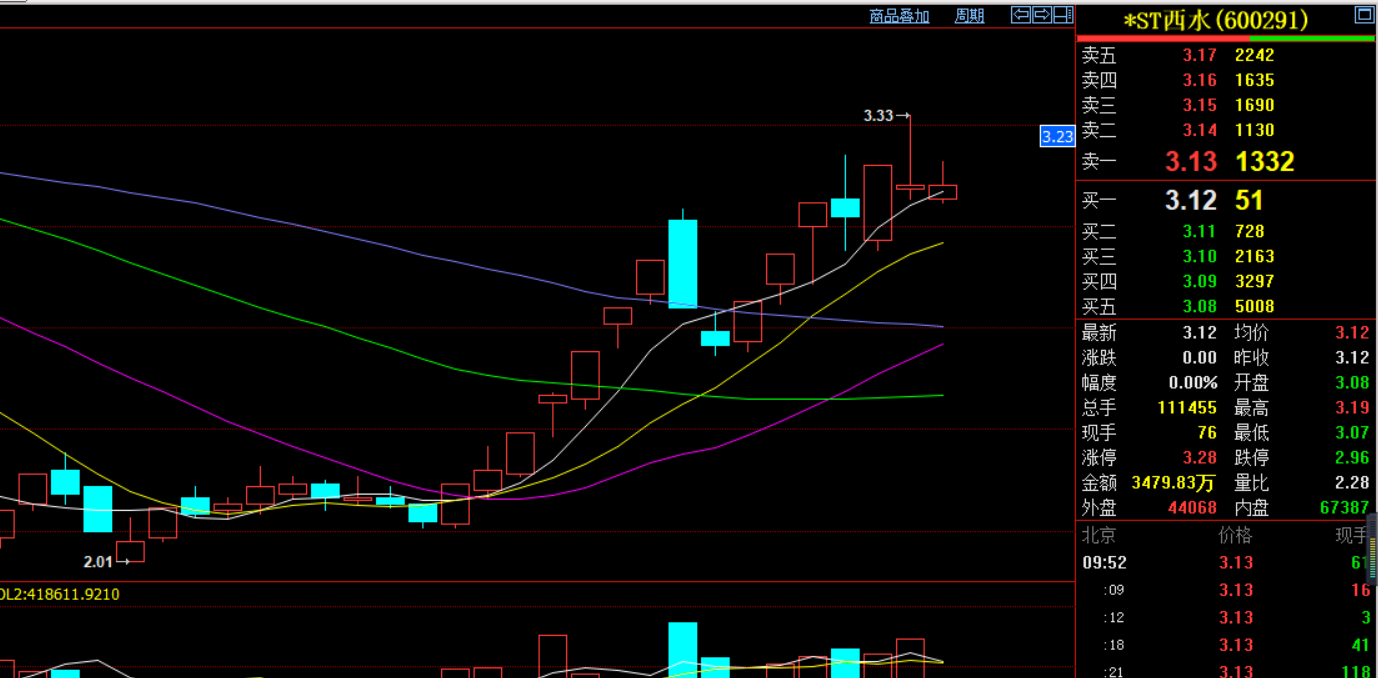
Task: Click the *ST西水 (600291) stock title
Action: click(1215, 20)
